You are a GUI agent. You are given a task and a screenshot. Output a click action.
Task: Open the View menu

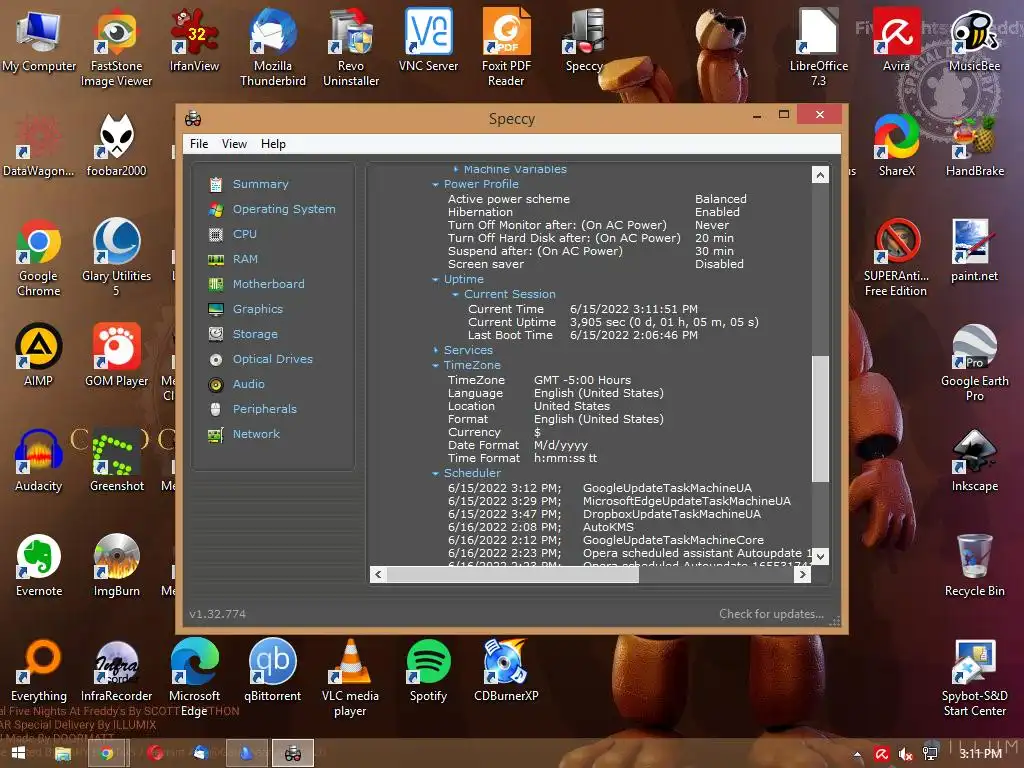(234, 144)
